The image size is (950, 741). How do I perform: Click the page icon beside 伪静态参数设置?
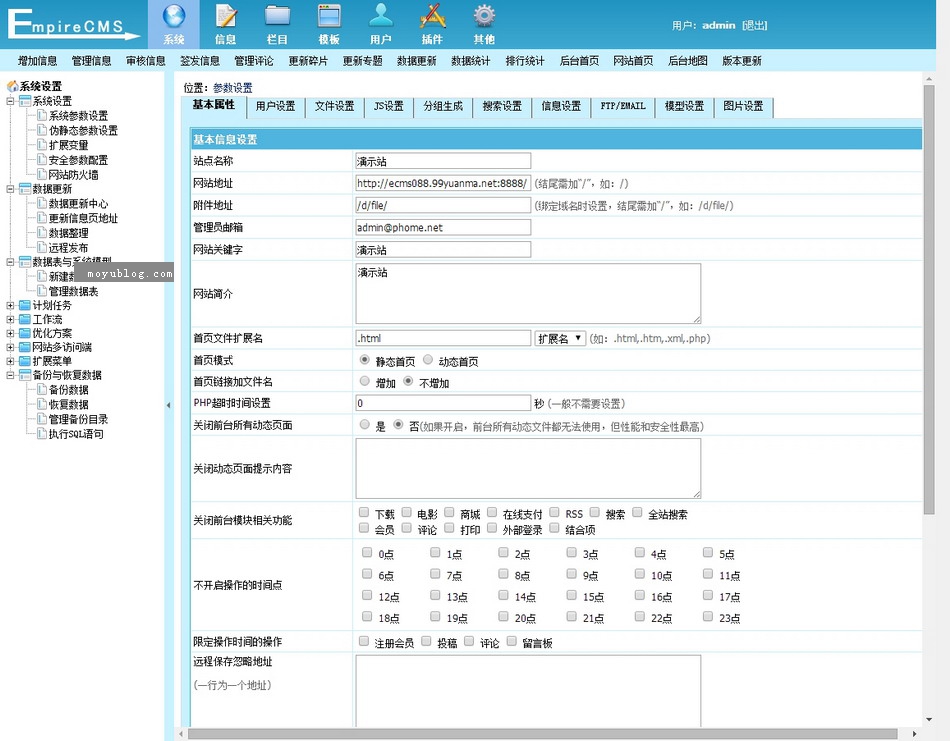coord(42,130)
